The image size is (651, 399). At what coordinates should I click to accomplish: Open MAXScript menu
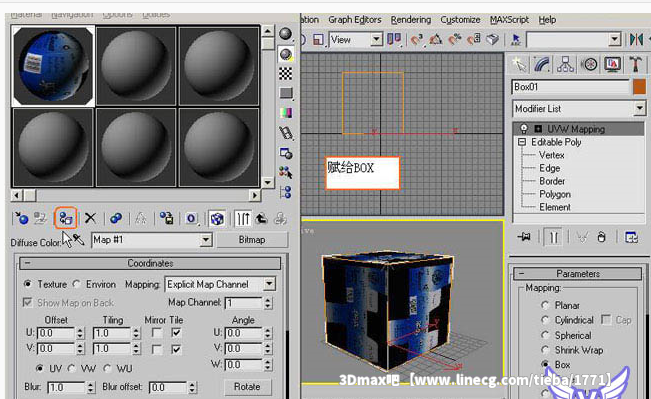[509, 20]
